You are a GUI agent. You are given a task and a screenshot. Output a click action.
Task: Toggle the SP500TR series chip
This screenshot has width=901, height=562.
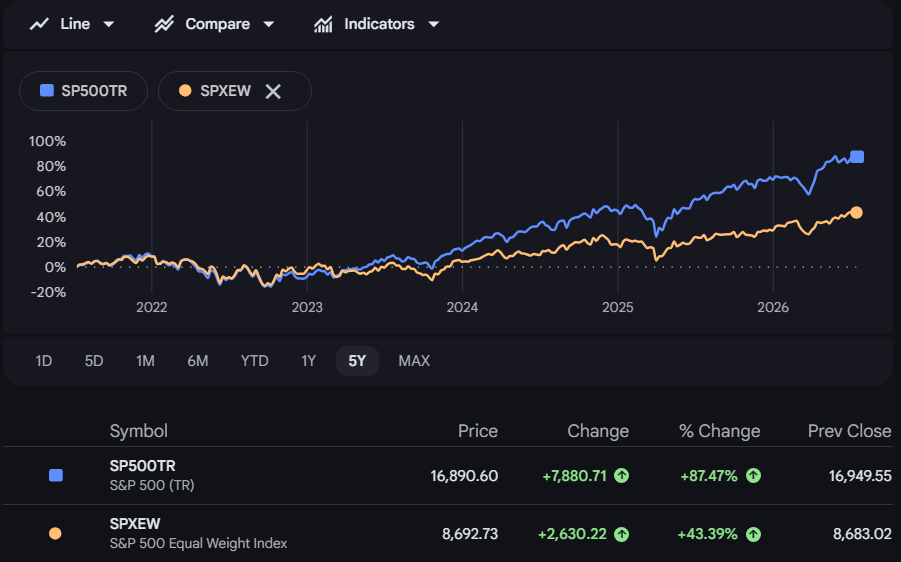pos(83,91)
